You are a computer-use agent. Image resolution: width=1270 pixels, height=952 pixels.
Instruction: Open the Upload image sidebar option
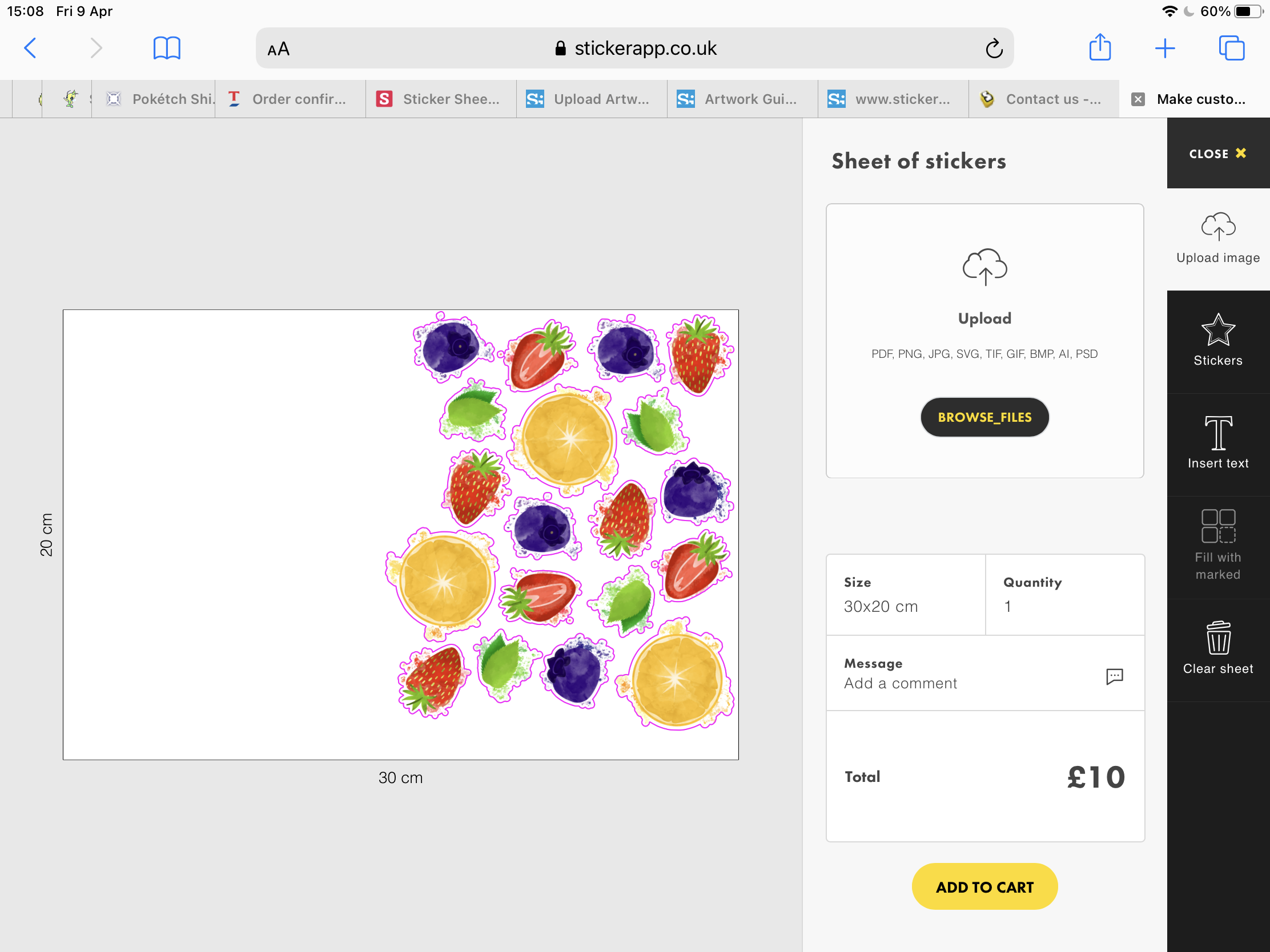(x=1217, y=237)
